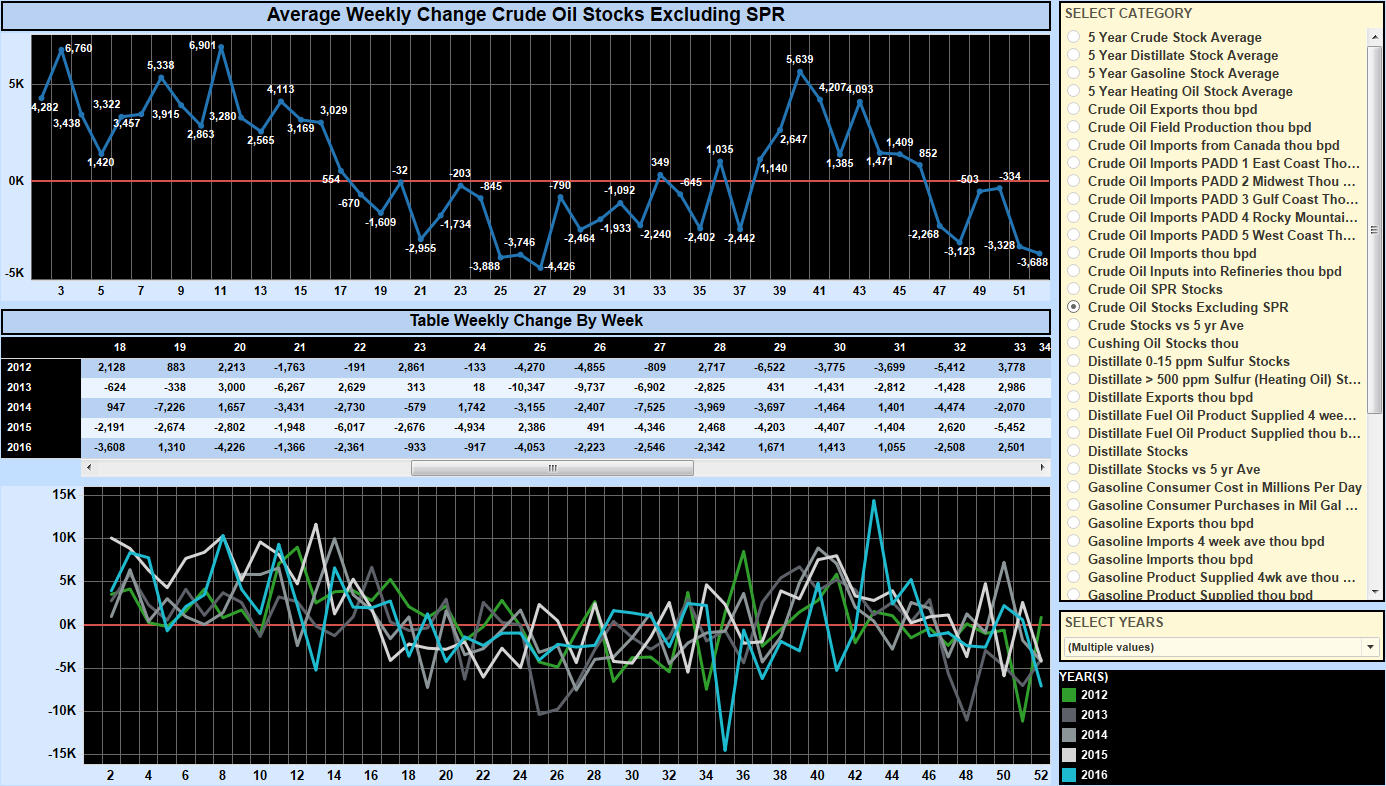Viewport: 1386px width, 786px height.
Task: Select 5 Year Distillate Stock Average option
Action: click(1074, 55)
